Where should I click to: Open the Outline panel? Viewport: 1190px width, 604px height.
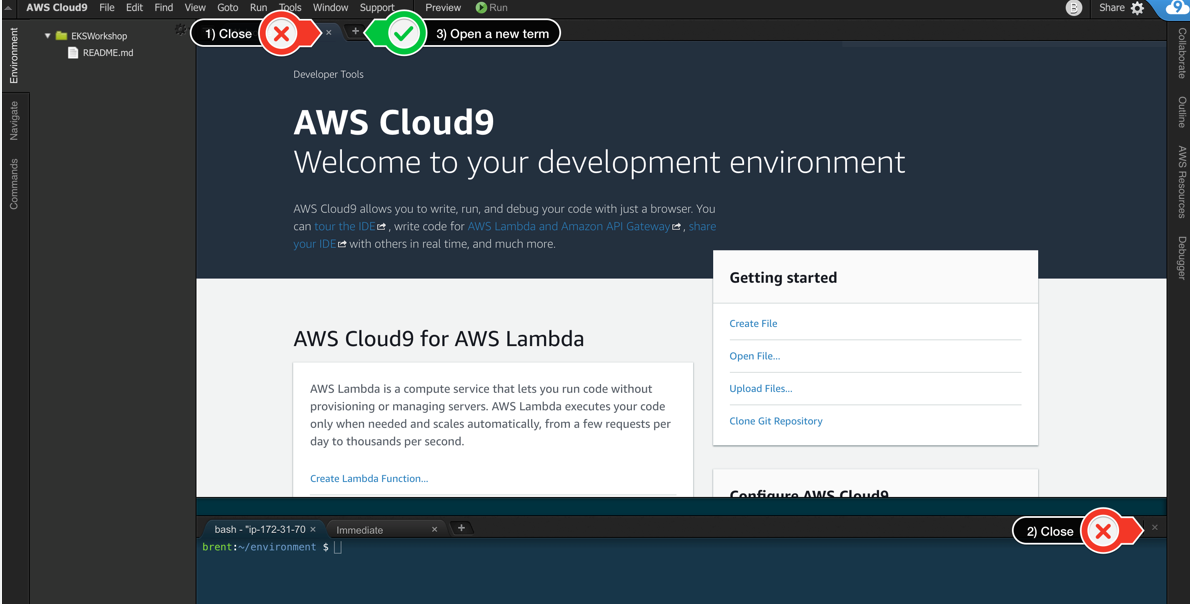[x=1182, y=112]
